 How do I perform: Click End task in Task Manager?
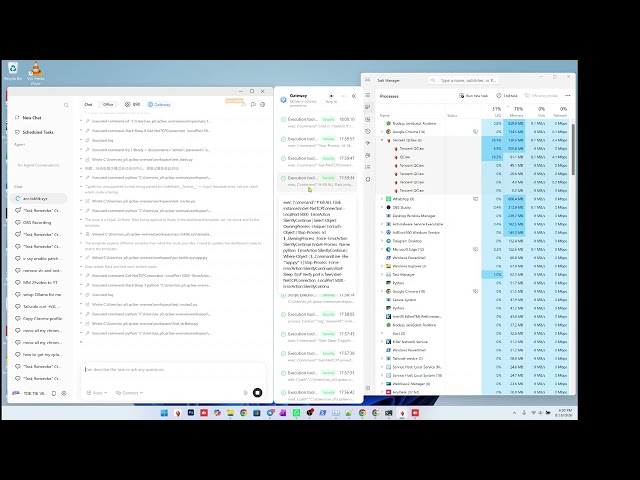pyautogui.click(x=507, y=96)
